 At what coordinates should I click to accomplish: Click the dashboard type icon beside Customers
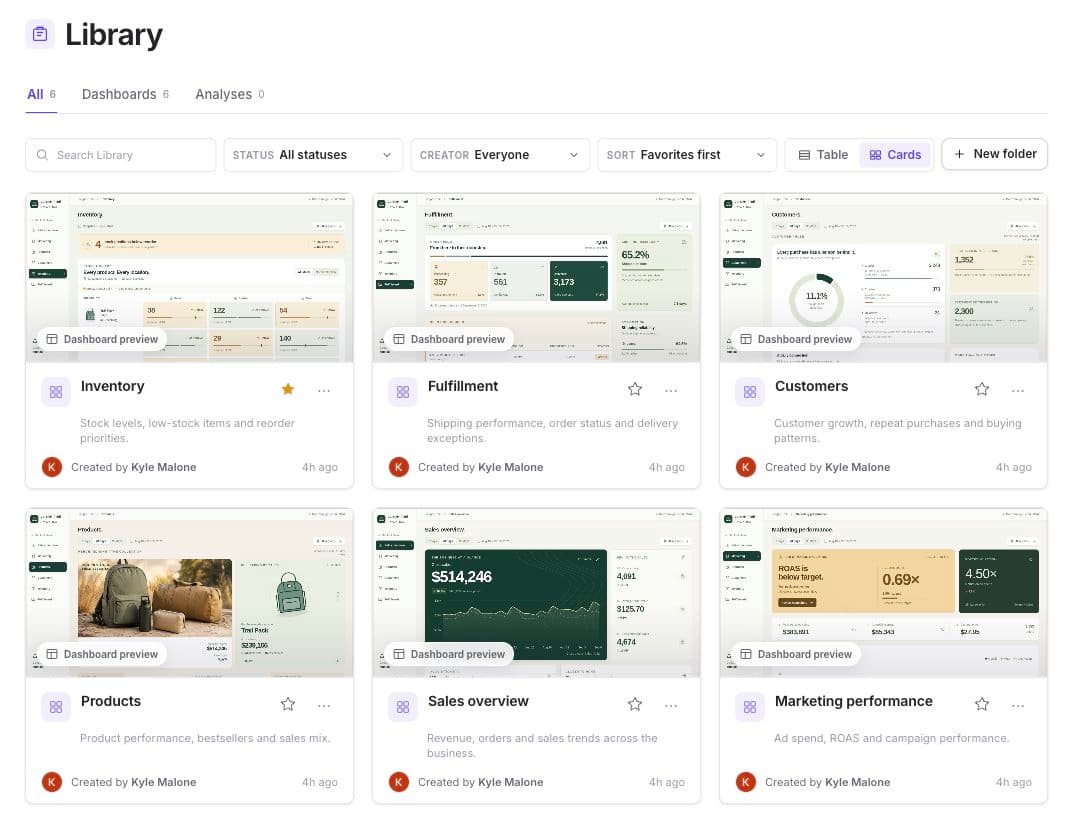point(750,392)
